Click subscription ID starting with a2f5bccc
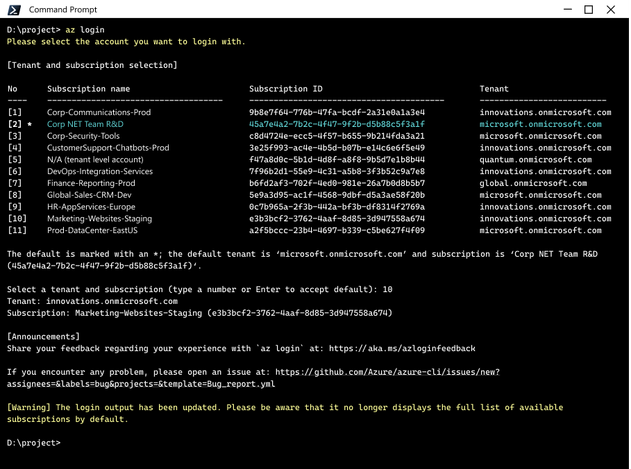 pos(337,230)
